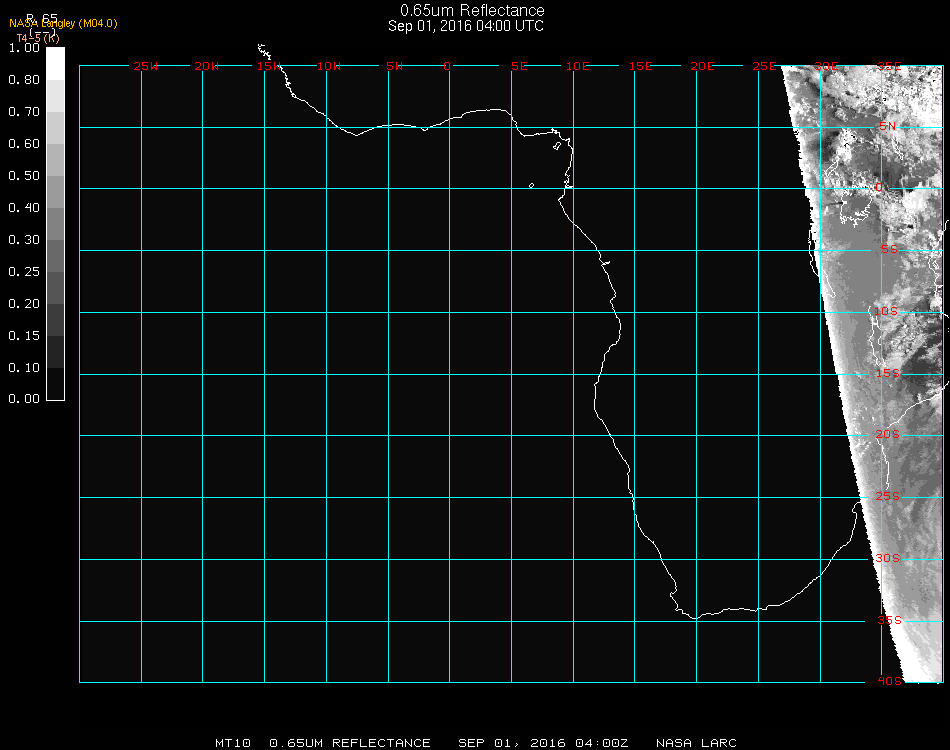Select the 15S latitude label
The height and width of the screenshot is (750, 950).
pyautogui.click(x=887, y=373)
